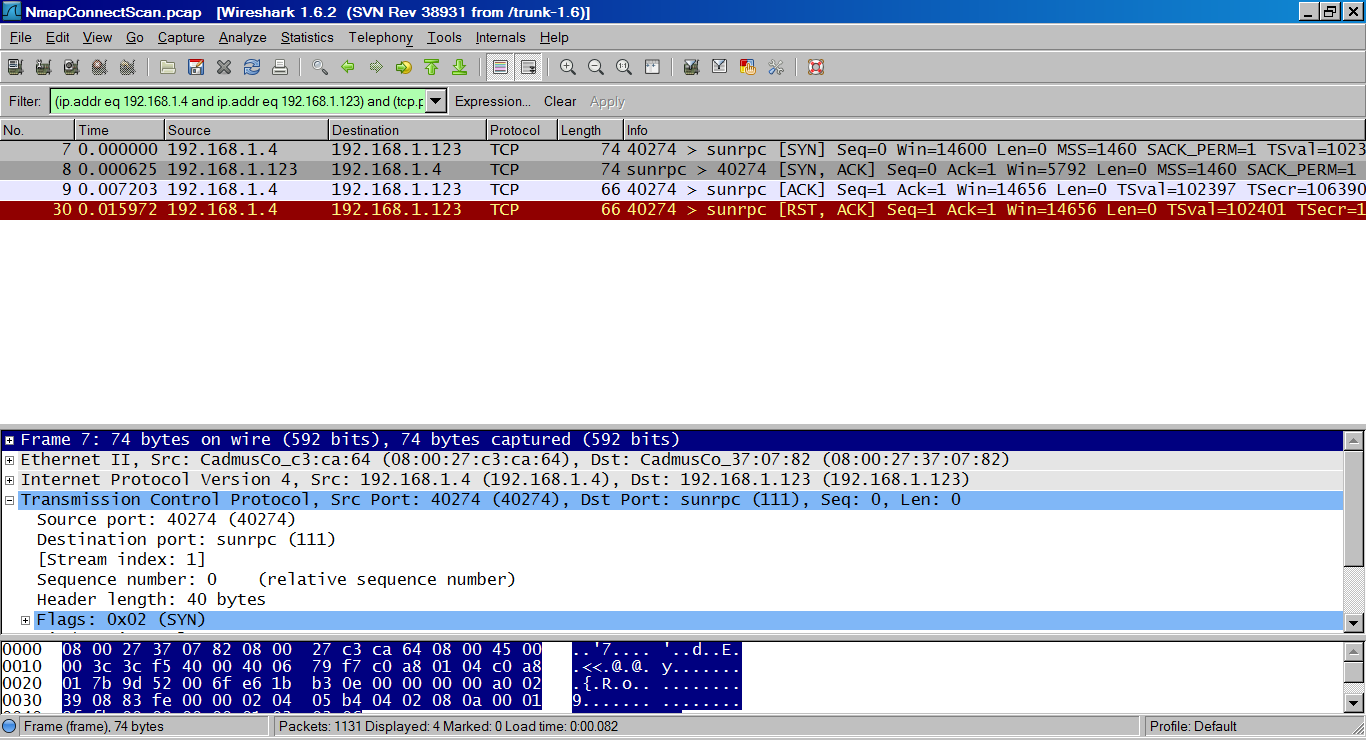Toggle Colorize Packet List
This screenshot has width=1366, height=740.
(498, 67)
